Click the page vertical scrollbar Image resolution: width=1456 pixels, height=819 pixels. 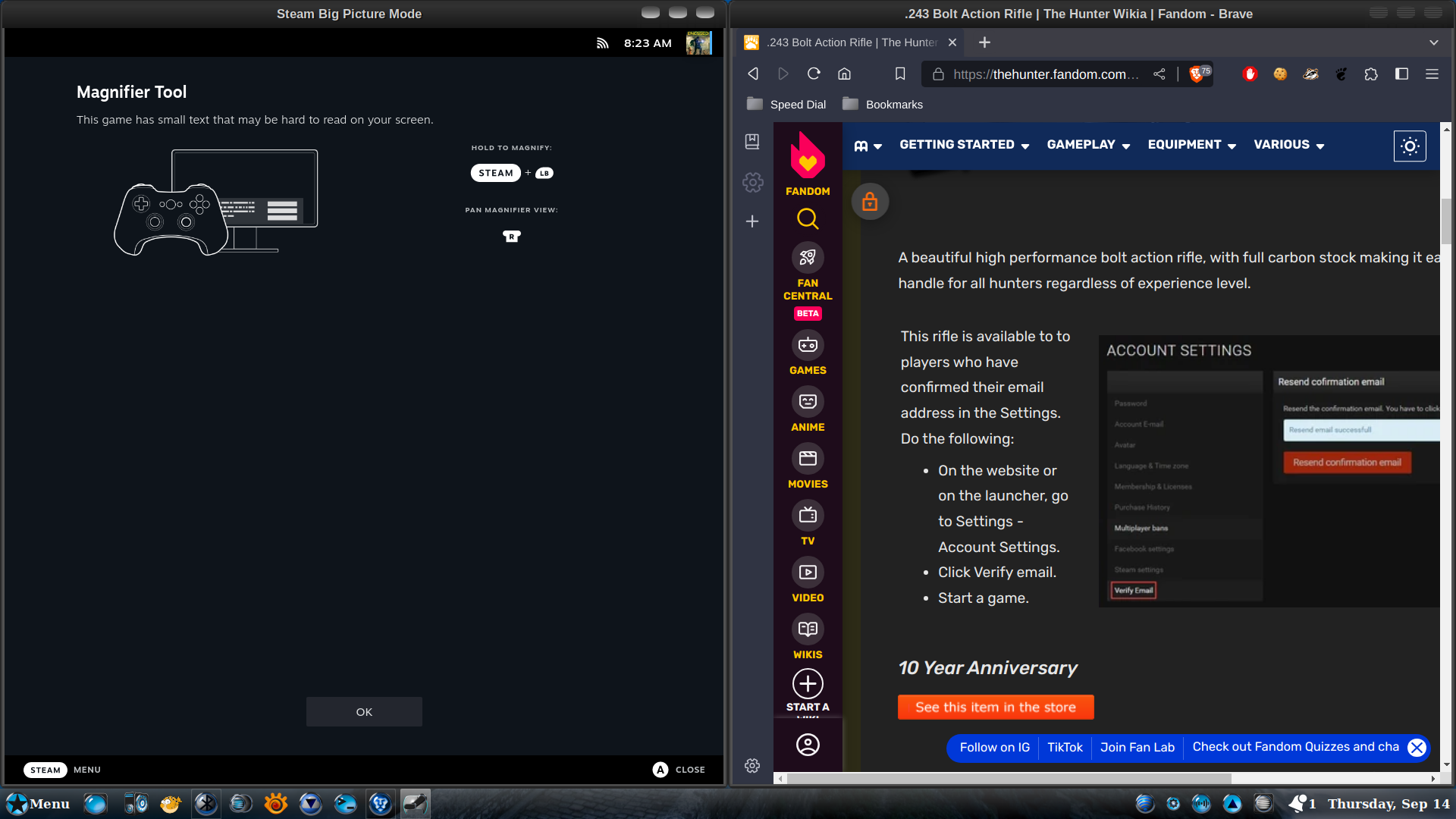pyautogui.click(x=1446, y=221)
